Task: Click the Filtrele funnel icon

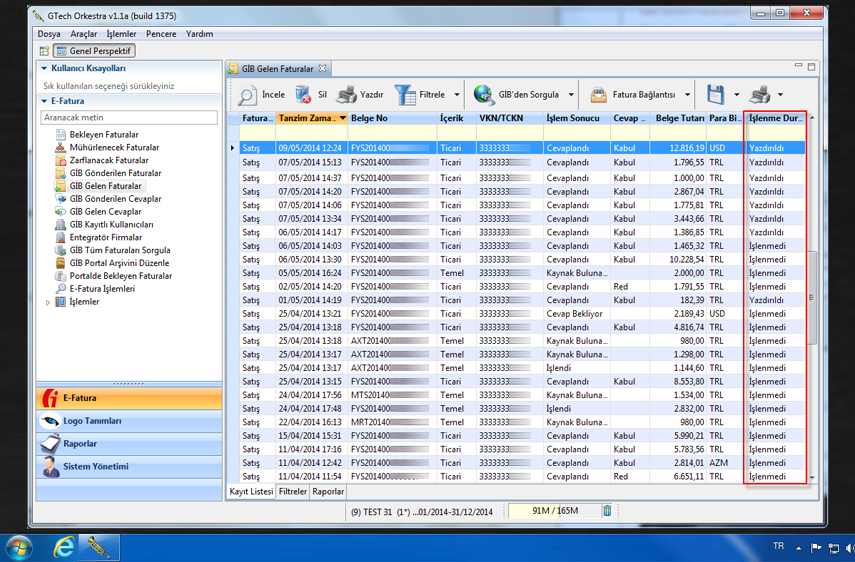Action: [405, 95]
